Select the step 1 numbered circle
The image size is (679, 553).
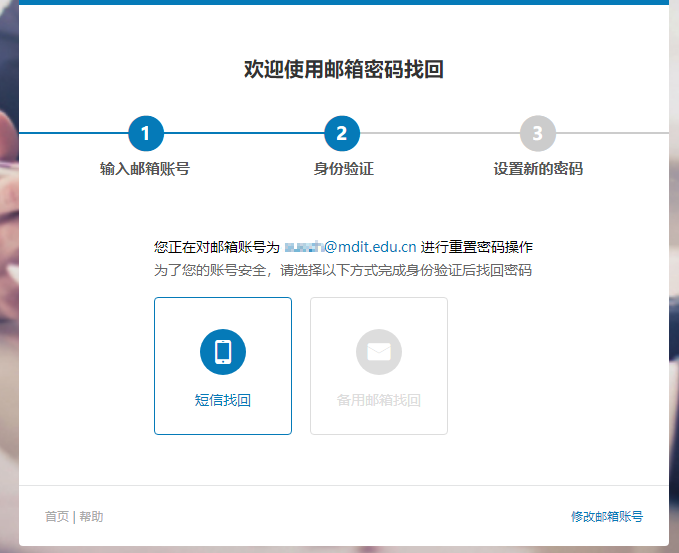tap(146, 133)
